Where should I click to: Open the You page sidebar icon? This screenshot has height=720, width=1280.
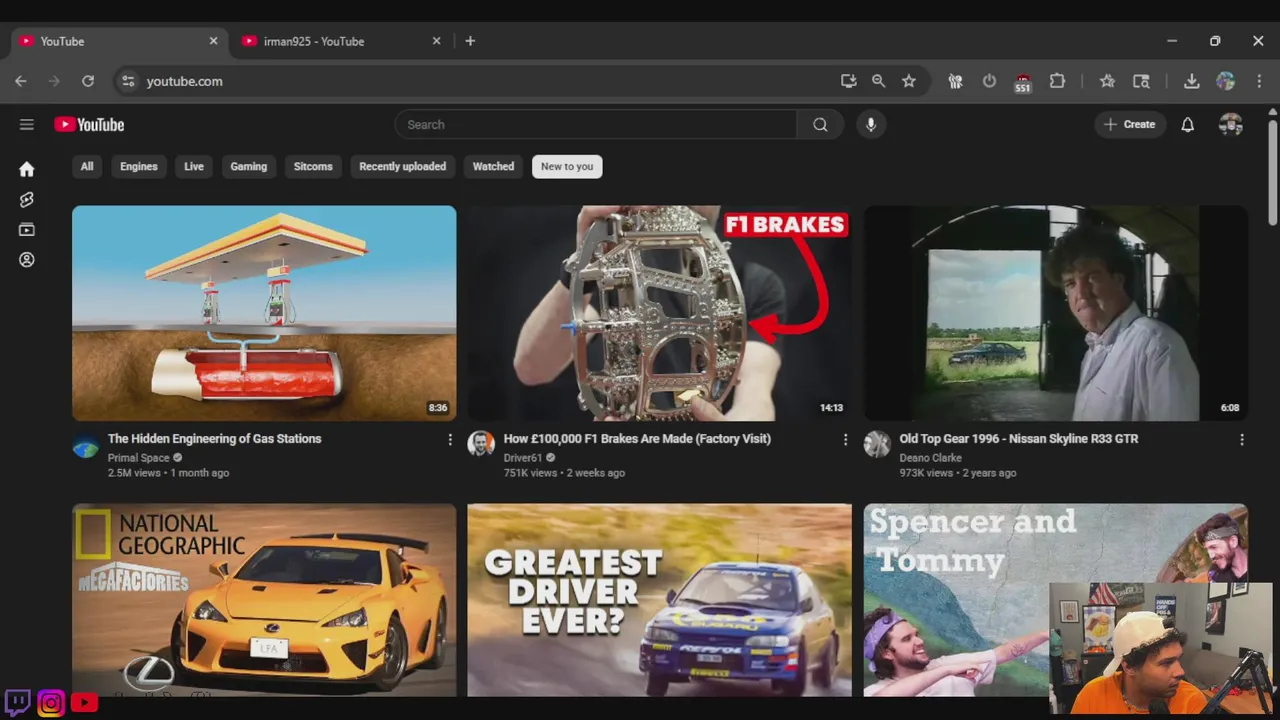(27, 260)
